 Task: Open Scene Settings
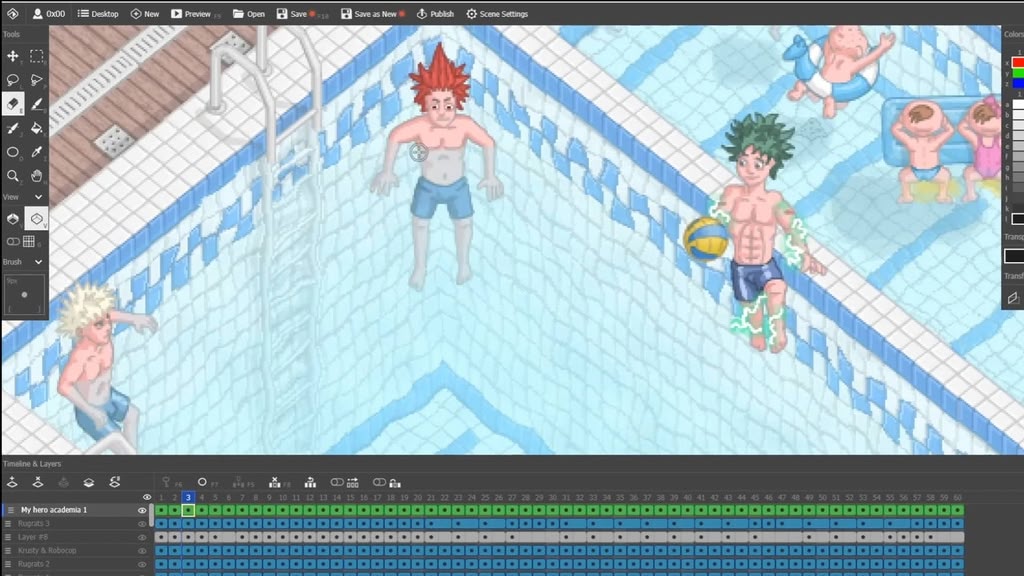click(x=497, y=14)
